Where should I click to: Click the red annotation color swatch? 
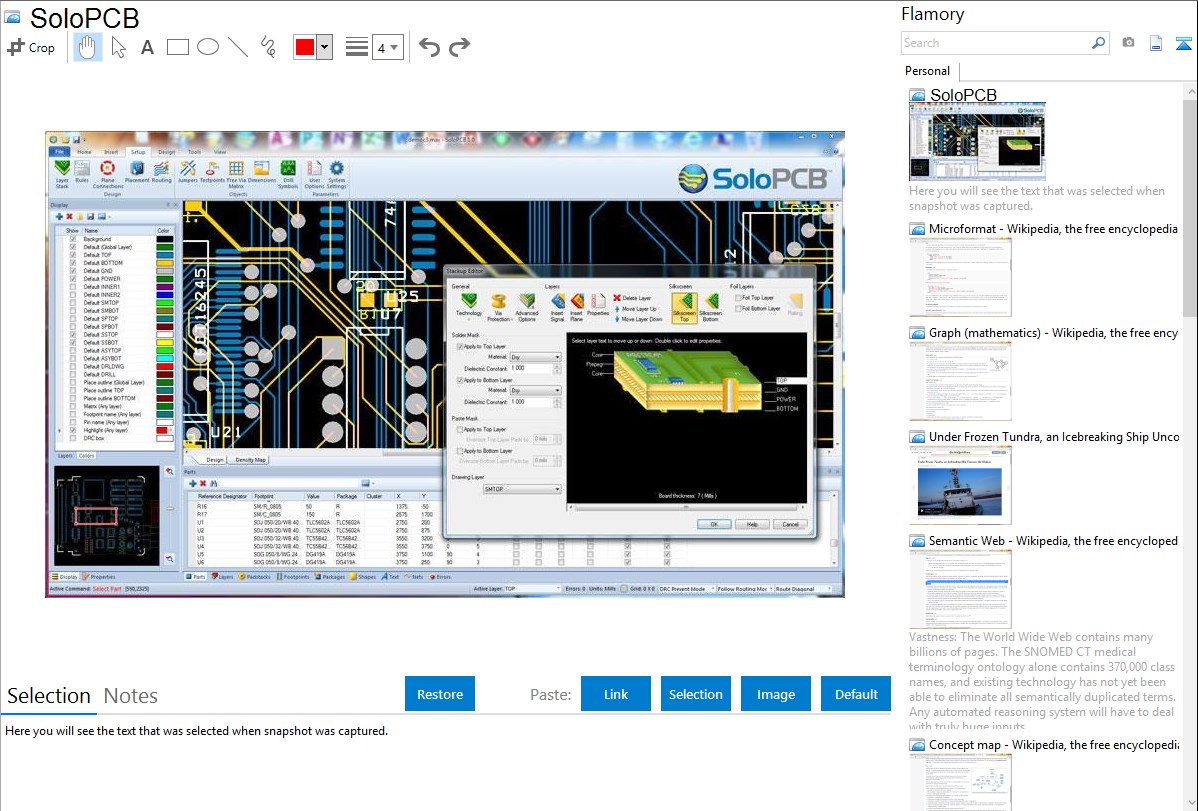point(305,47)
